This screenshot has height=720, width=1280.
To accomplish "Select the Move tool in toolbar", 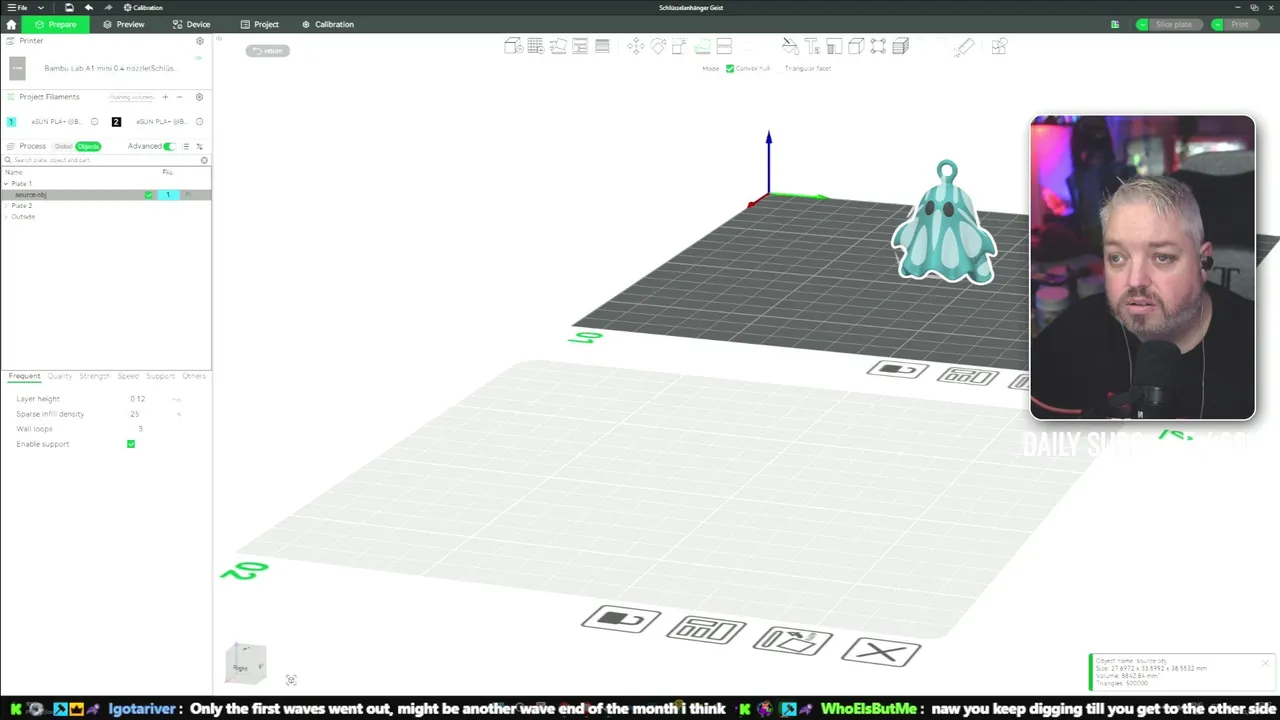I will tap(636, 46).
